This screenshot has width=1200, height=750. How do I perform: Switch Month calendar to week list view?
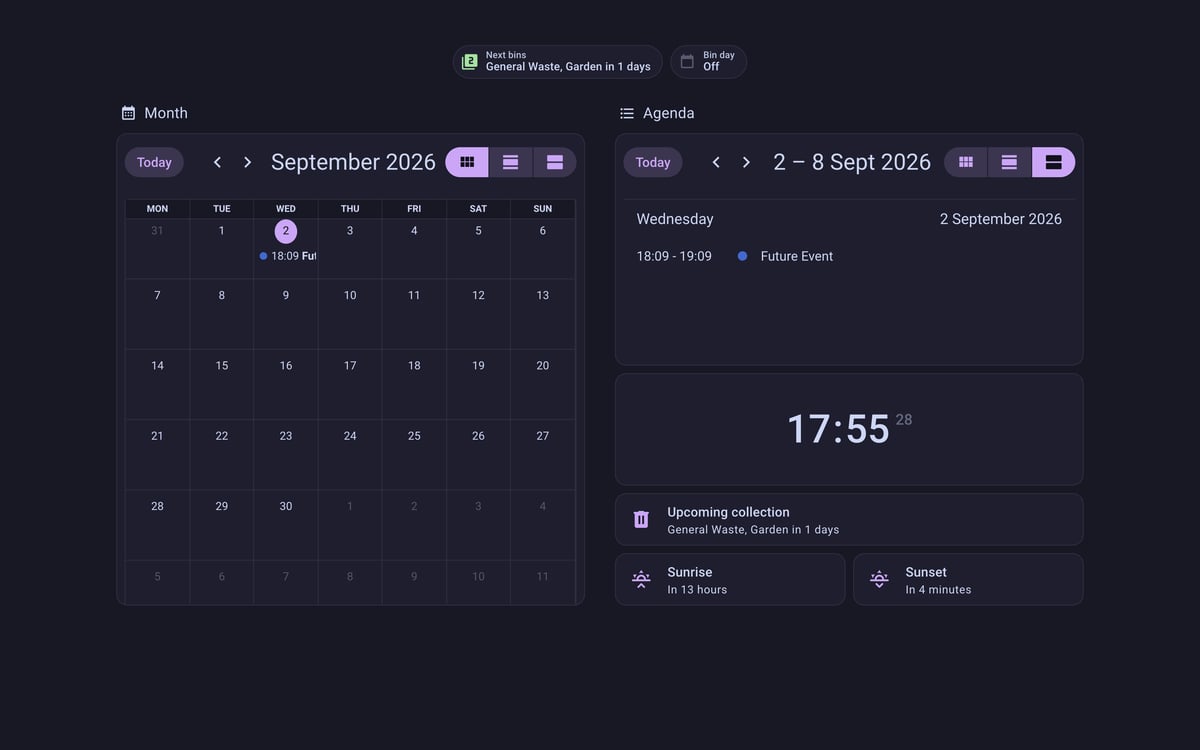pos(511,162)
